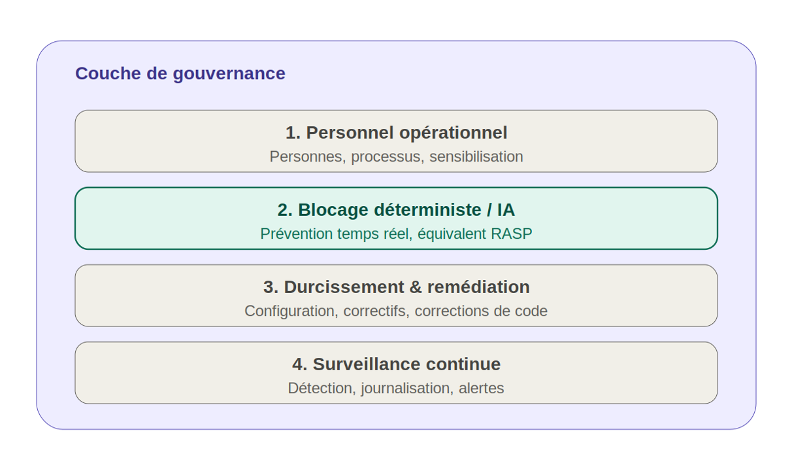792x472 pixels.
Task: Click the "Détection, journalisation, alertes" subtitle
Action: [x=396, y=388]
